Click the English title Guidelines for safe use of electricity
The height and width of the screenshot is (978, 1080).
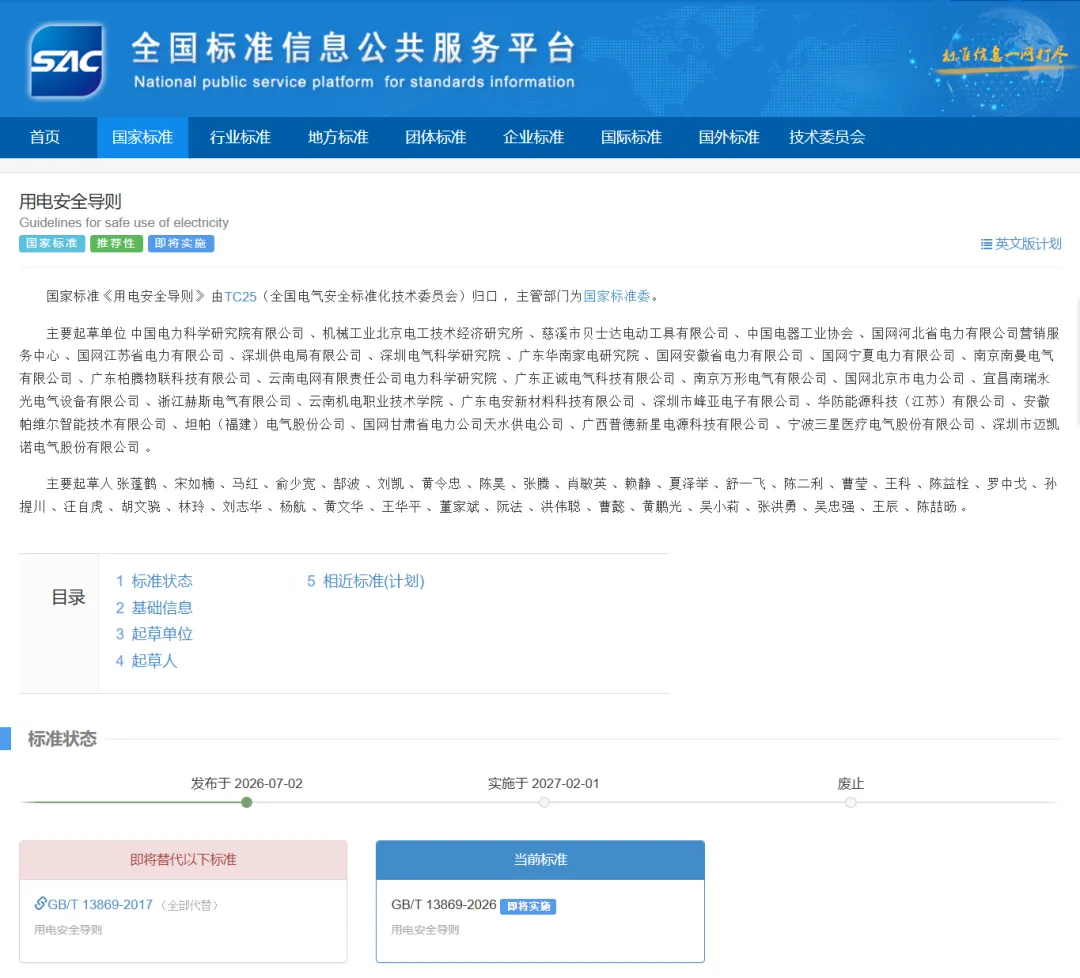(x=124, y=222)
